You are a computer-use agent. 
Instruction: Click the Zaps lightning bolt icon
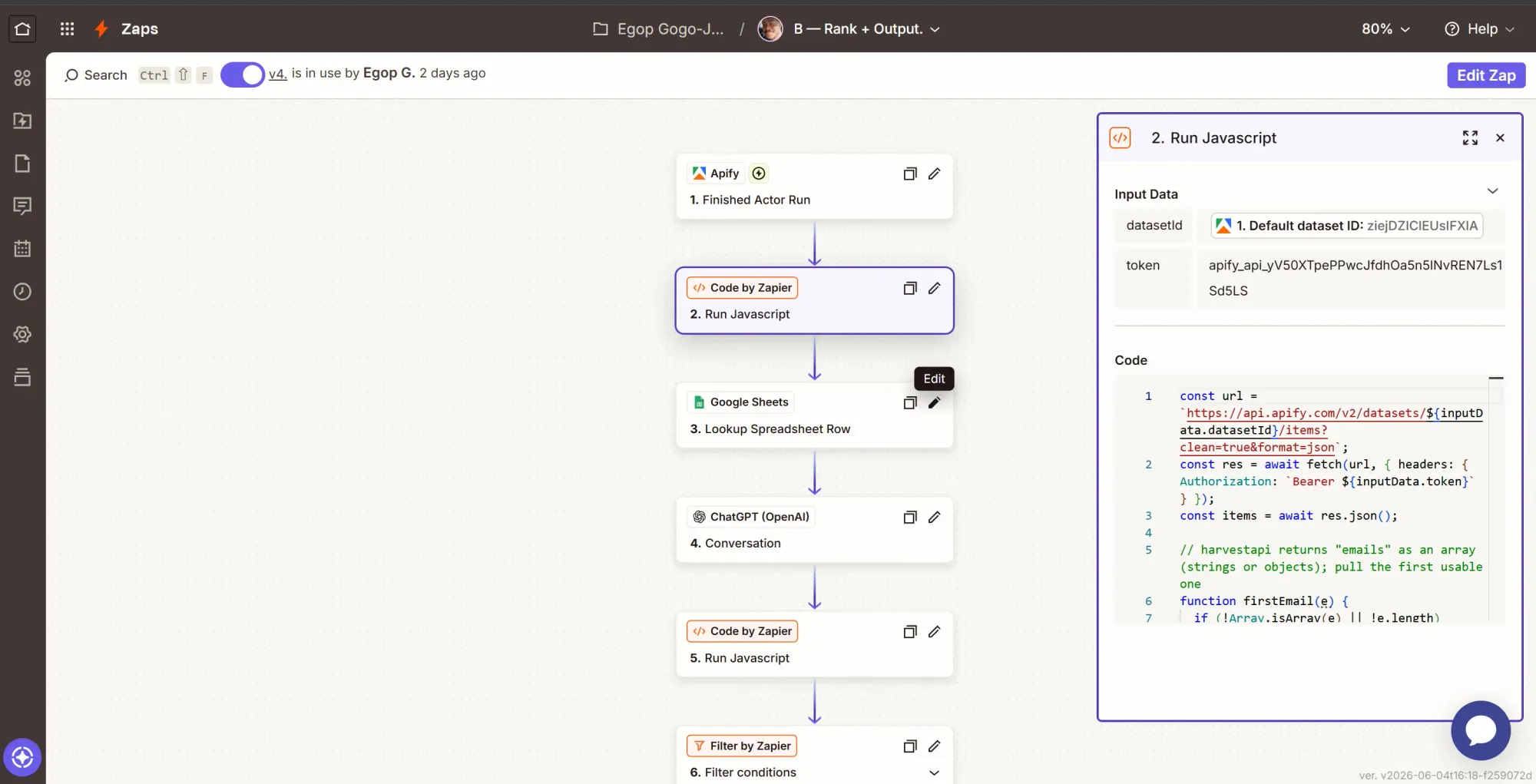[x=101, y=29]
